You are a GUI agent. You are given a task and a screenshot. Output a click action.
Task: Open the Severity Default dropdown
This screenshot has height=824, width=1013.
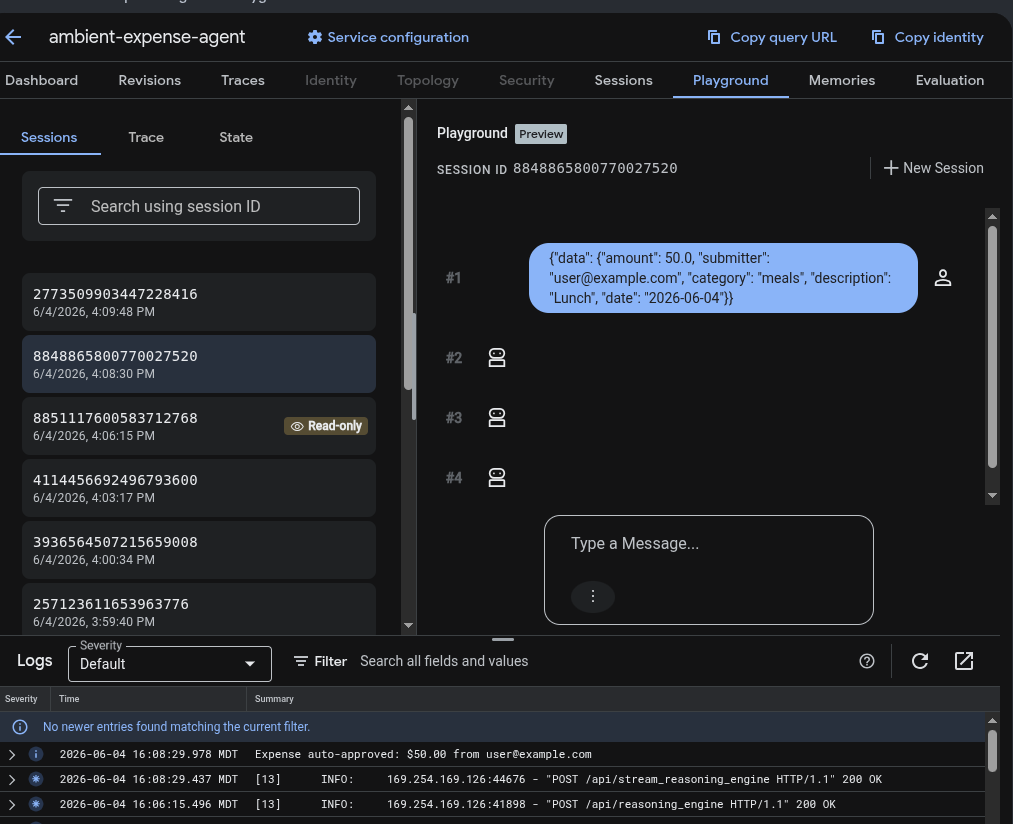click(169, 664)
